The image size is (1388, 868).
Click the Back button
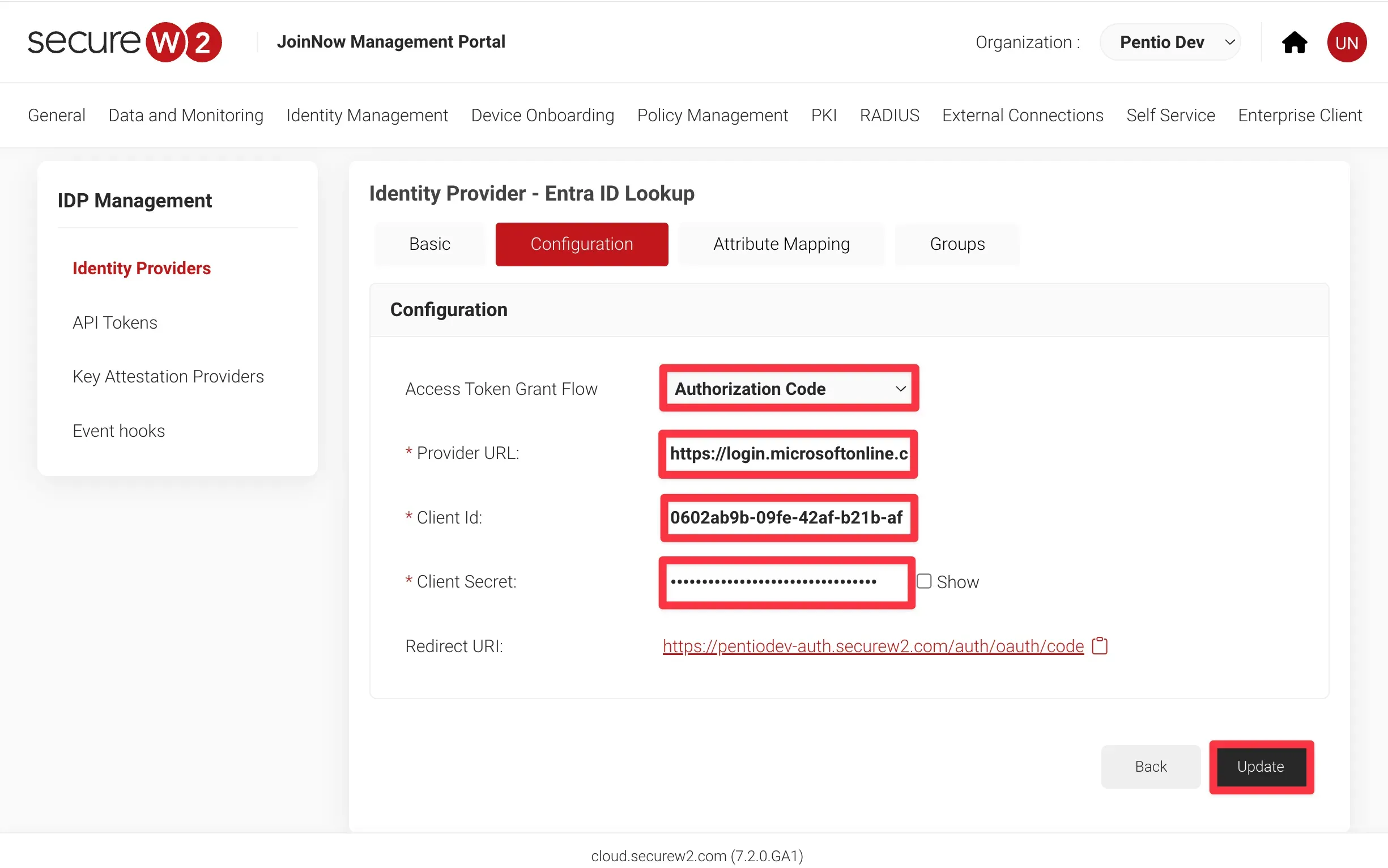pyautogui.click(x=1151, y=767)
